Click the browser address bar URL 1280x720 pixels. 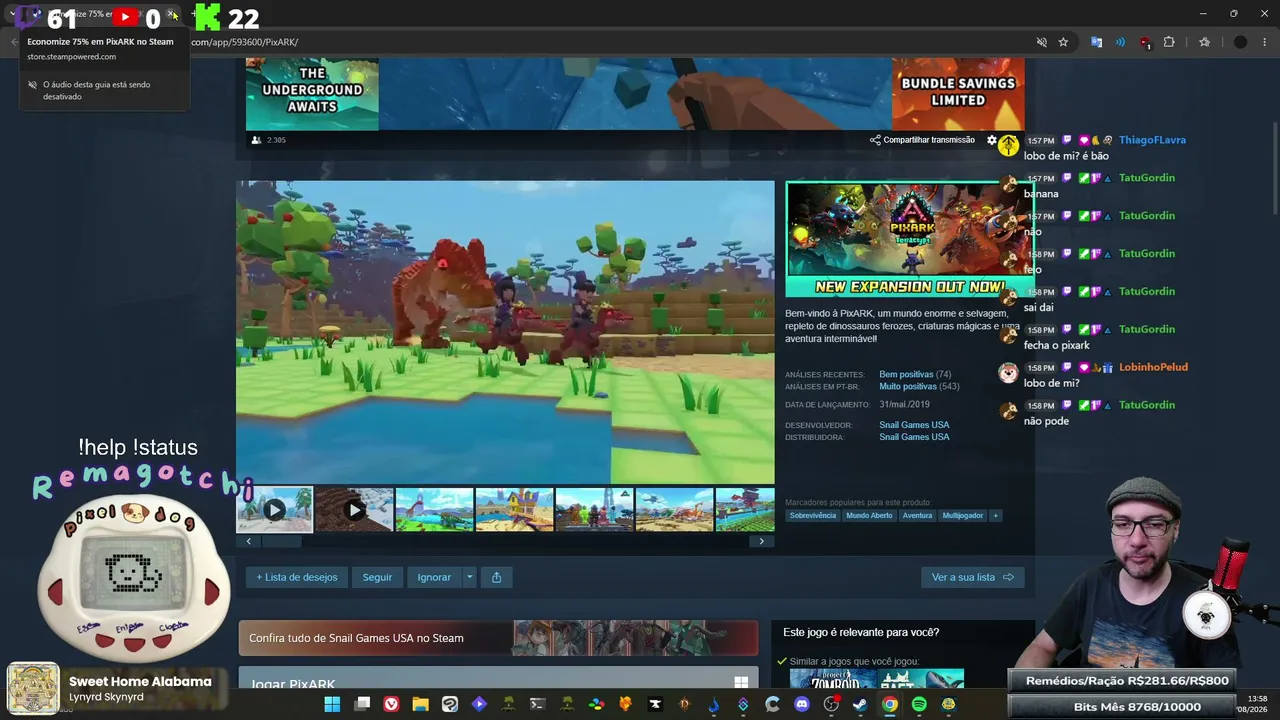tap(243, 42)
